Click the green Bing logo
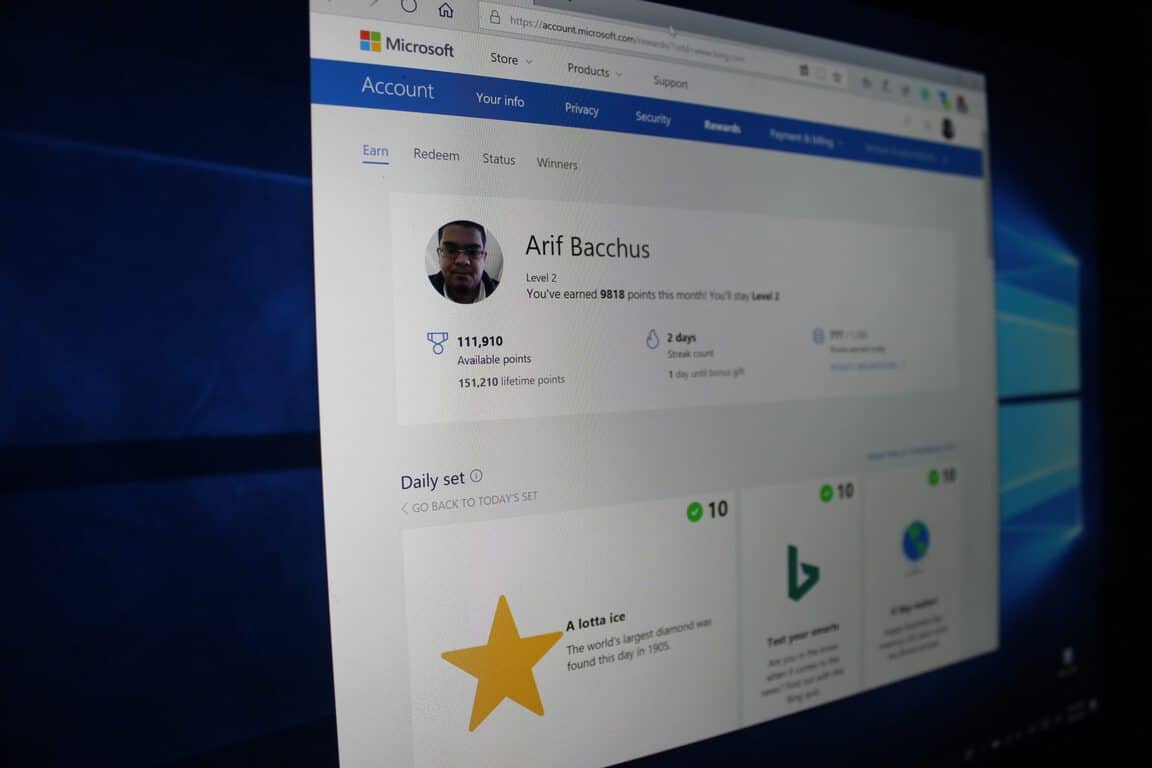The image size is (1152, 768). point(802,573)
